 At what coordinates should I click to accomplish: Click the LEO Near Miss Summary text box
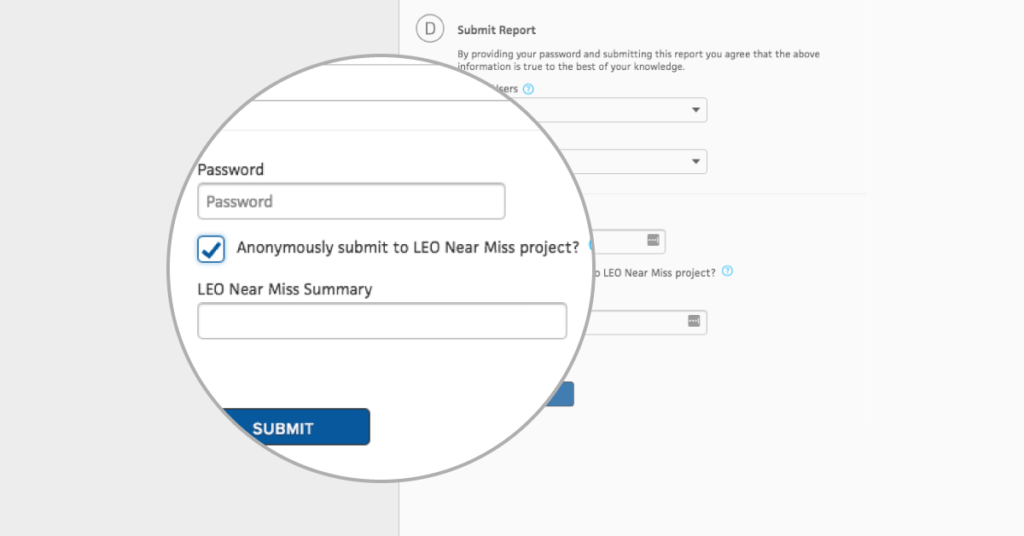point(382,321)
